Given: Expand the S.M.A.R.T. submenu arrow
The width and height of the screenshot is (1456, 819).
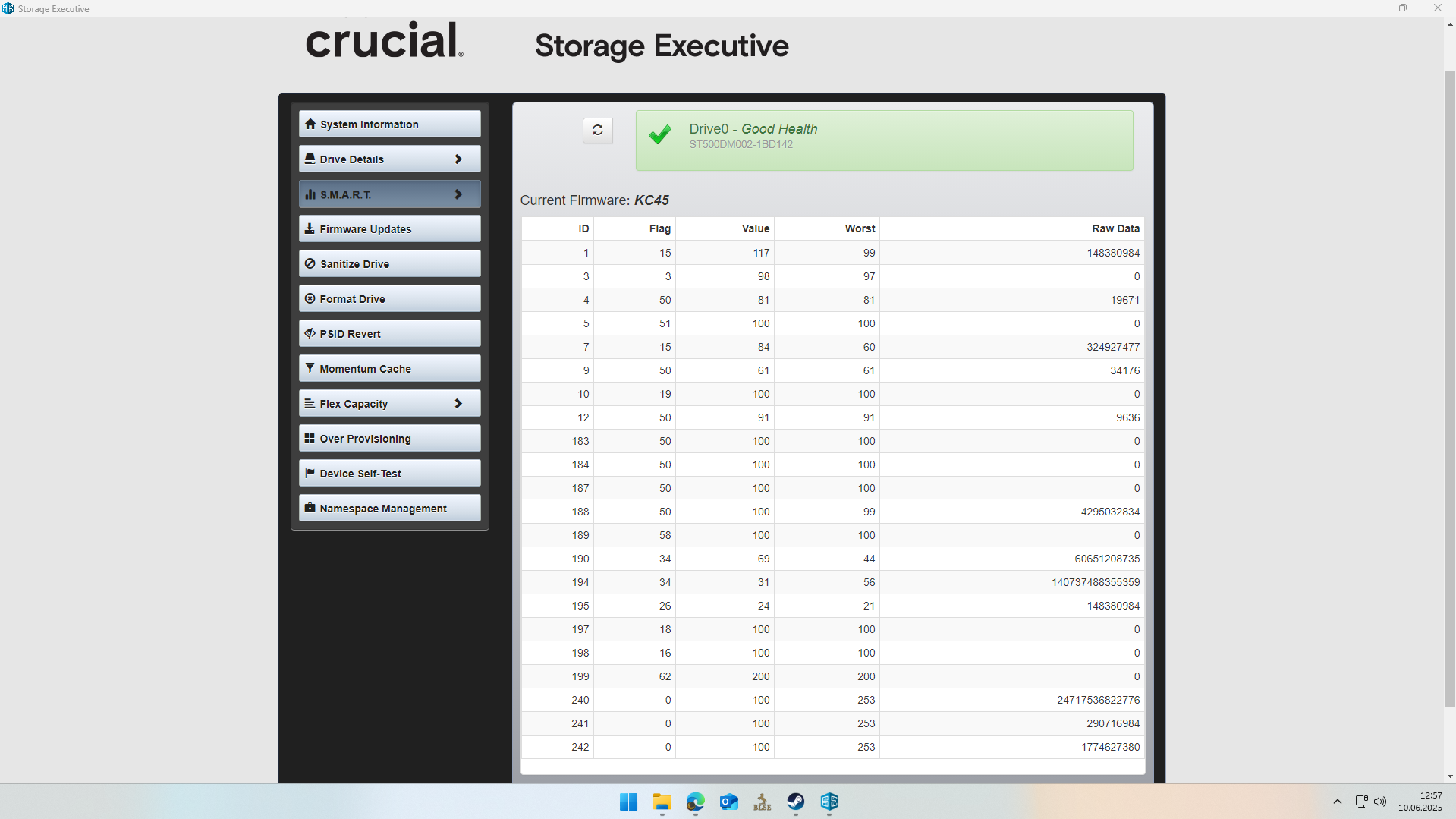Looking at the screenshot, I should coord(458,194).
